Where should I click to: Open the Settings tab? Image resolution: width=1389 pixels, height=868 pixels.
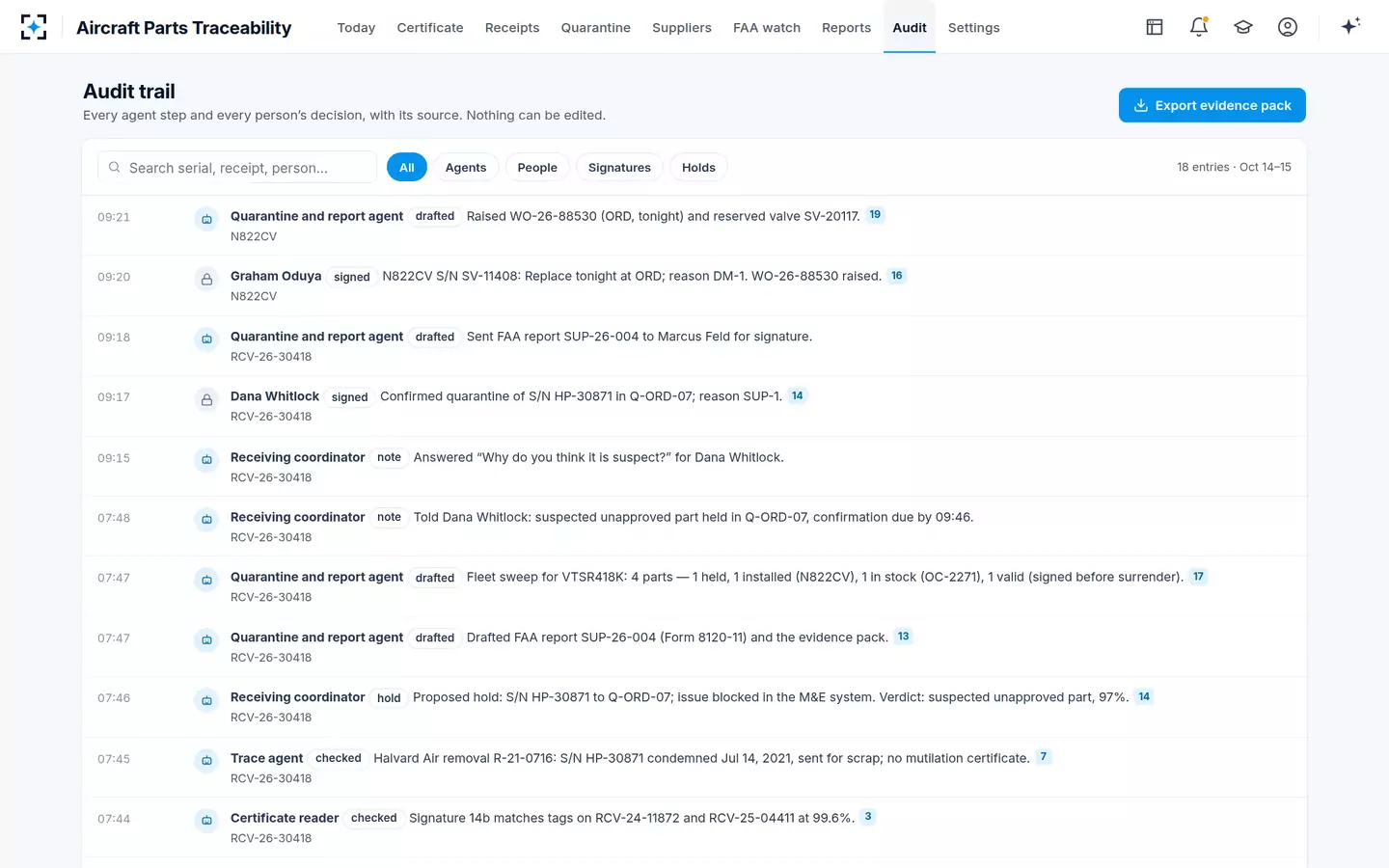974,27
